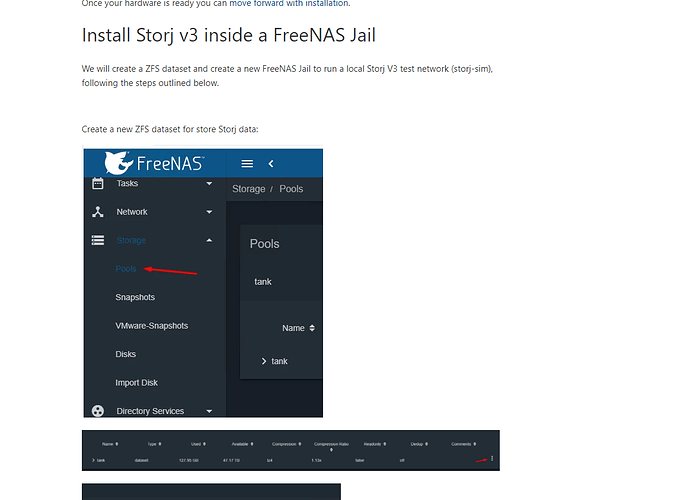Image resolution: width=680 pixels, height=500 pixels.
Task: Click Import Disk in the sidebar
Action: tap(136, 383)
